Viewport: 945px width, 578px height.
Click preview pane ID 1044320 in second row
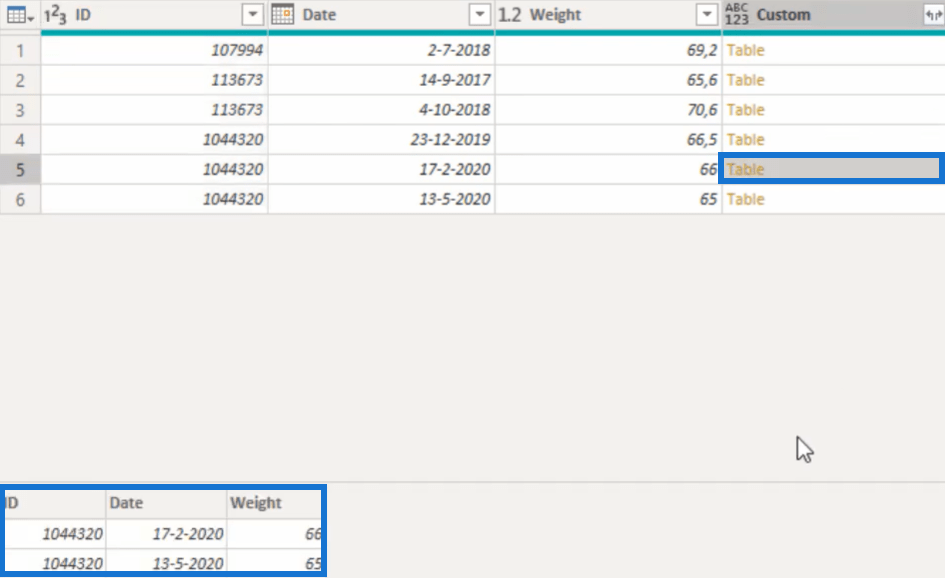click(55, 563)
